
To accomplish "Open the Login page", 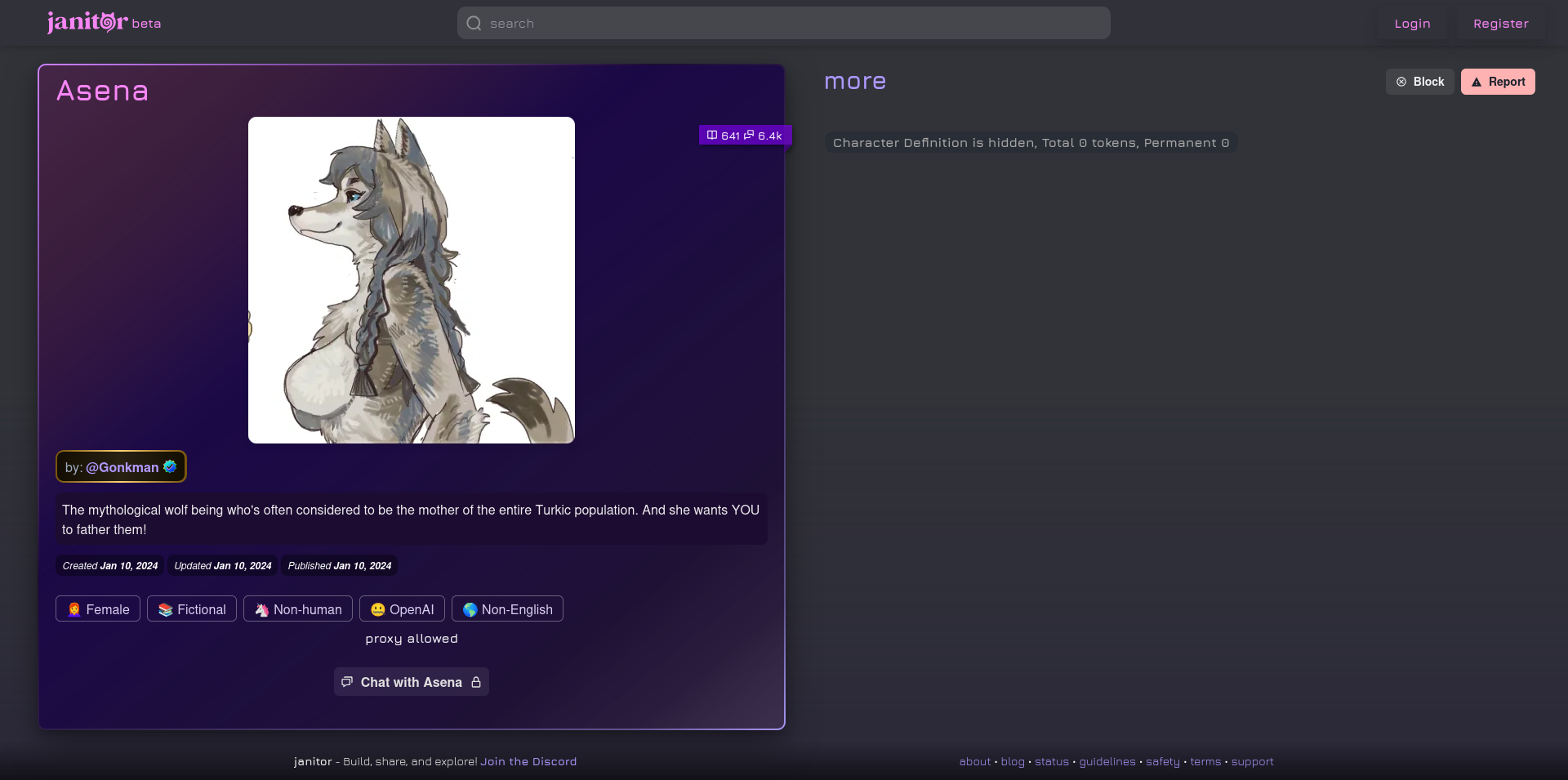I will (x=1412, y=24).
